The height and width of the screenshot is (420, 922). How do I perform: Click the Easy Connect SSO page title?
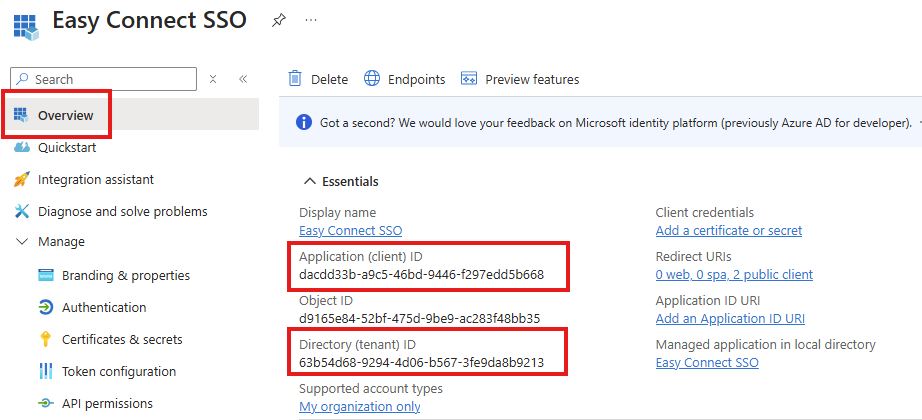[x=149, y=21]
